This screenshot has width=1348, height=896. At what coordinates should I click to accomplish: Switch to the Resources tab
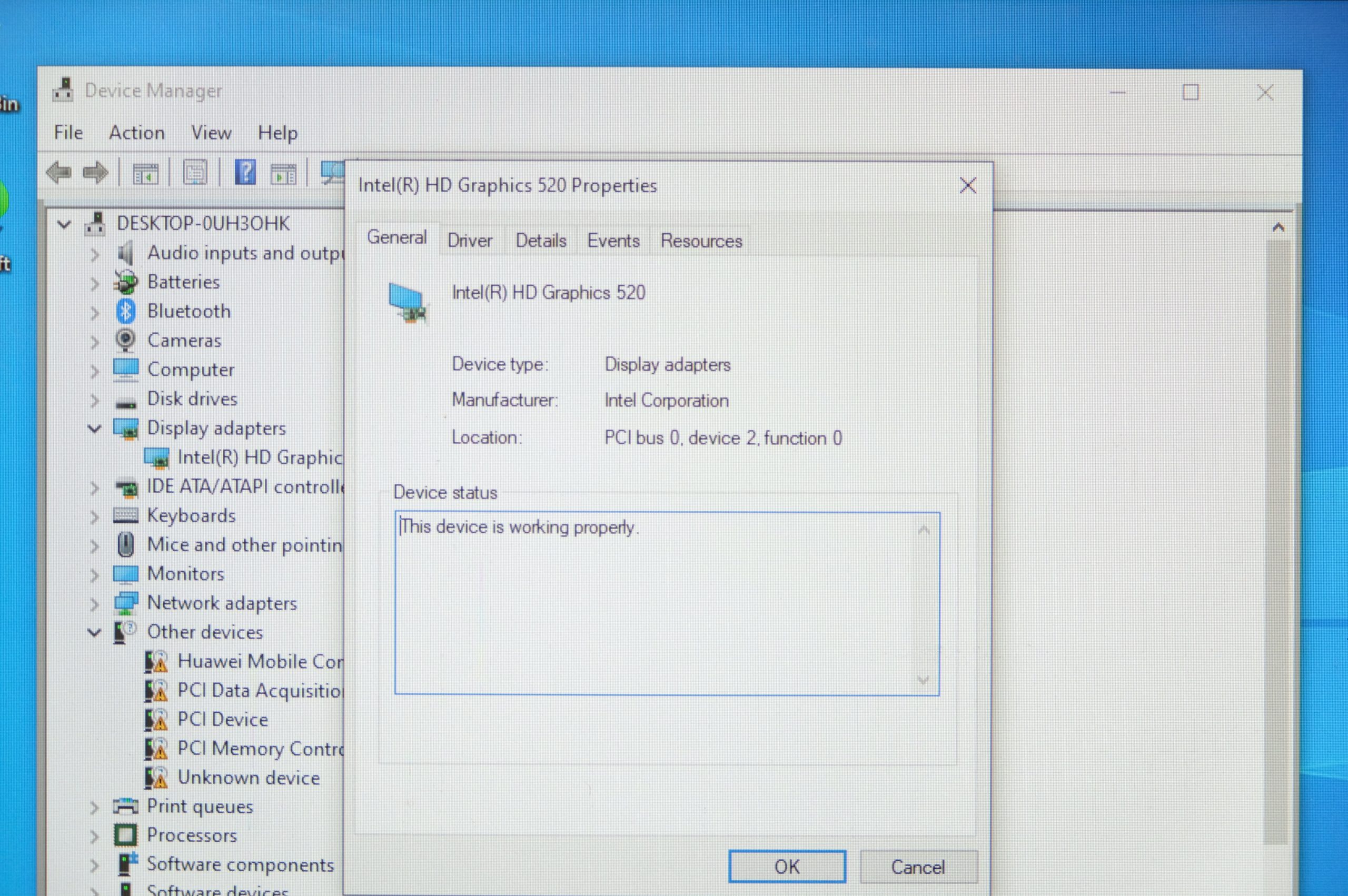pyautogui.click(x=701, y=241)
